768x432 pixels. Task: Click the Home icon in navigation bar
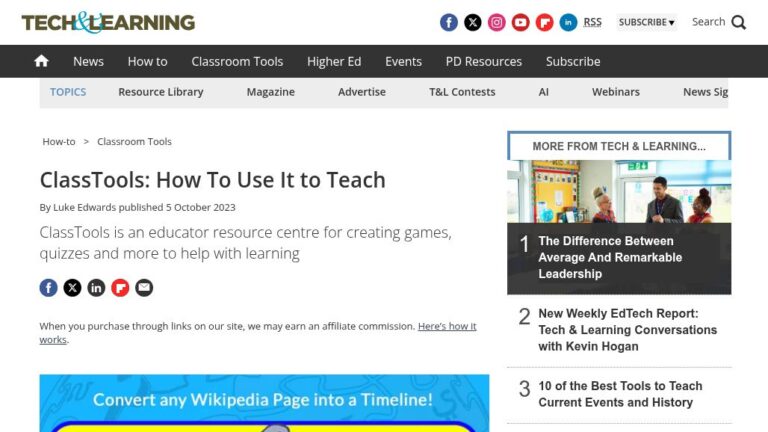(x=41, y=61)
